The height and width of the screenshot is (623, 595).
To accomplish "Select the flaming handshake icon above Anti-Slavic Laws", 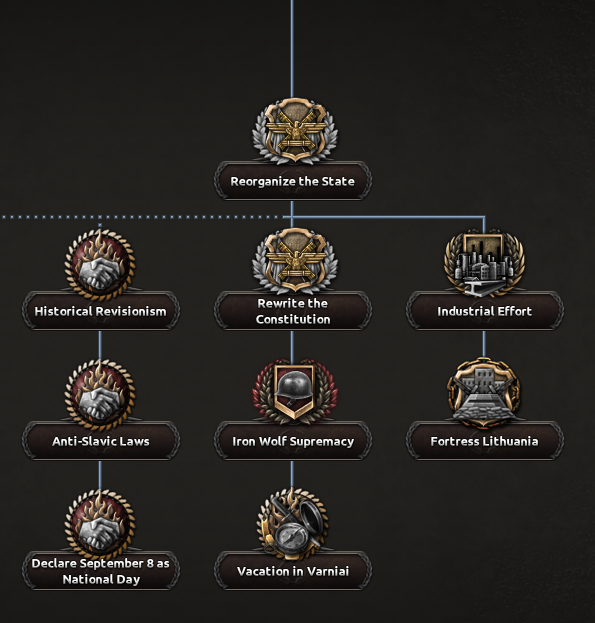I will click(x=100, y=394).
